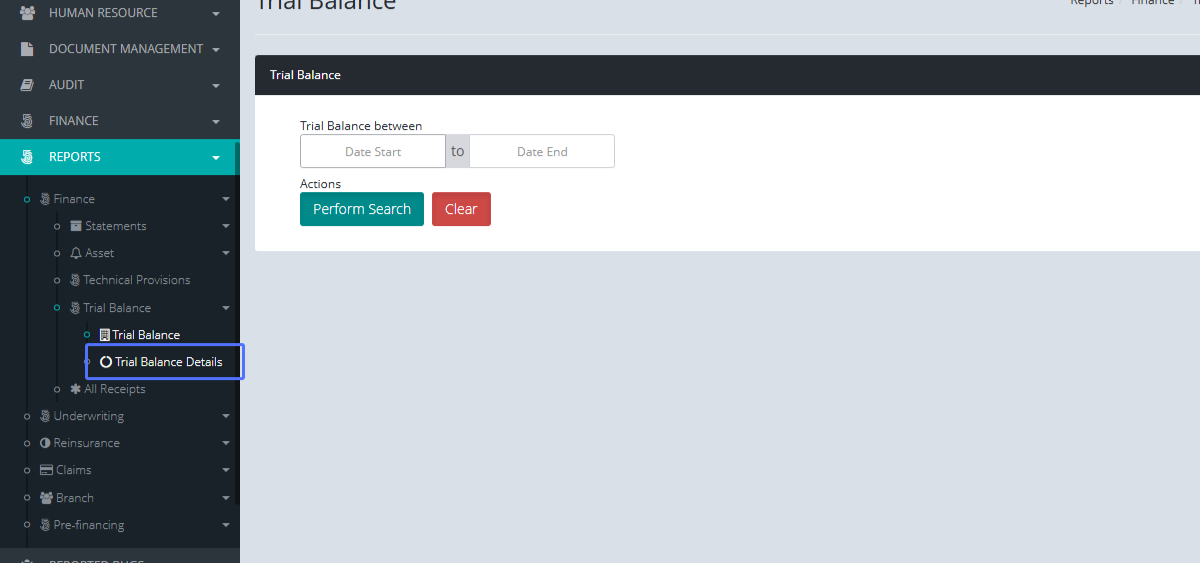Expand the Underwriting submenu arrow
The height and width of the screenshot is (563, 1200).
tap(226, 416)
